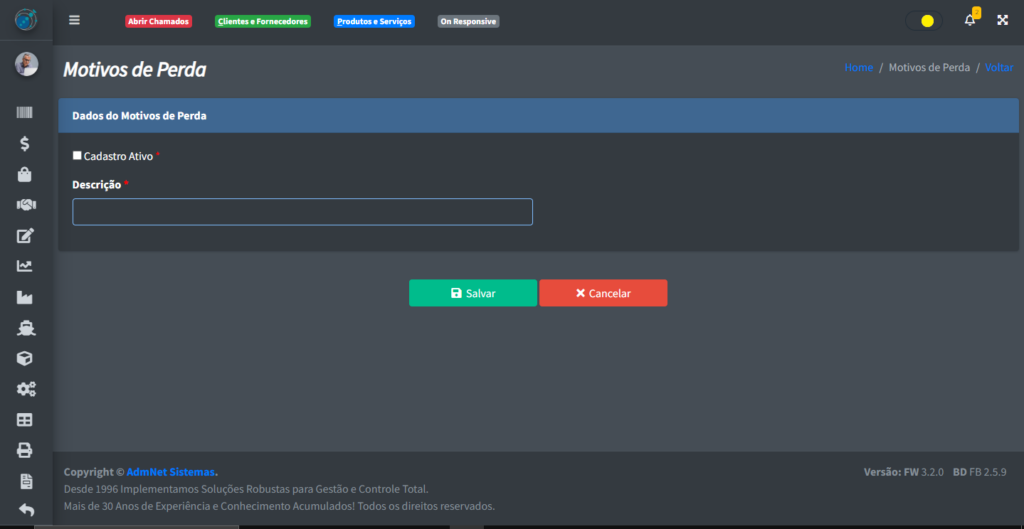Image resolution: width=1024 pixels, height=529 pixels.
Task: Toggle fullscreen with the expand icon
Action: point(1002,20)
